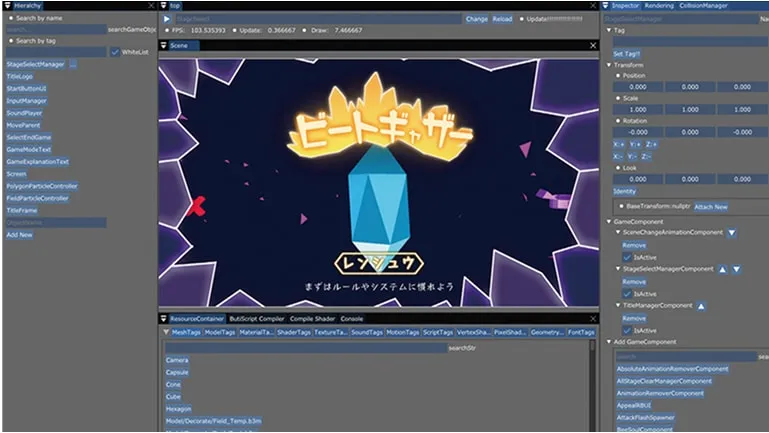Switch to the Rendering tab

click(x=659, y=5)
